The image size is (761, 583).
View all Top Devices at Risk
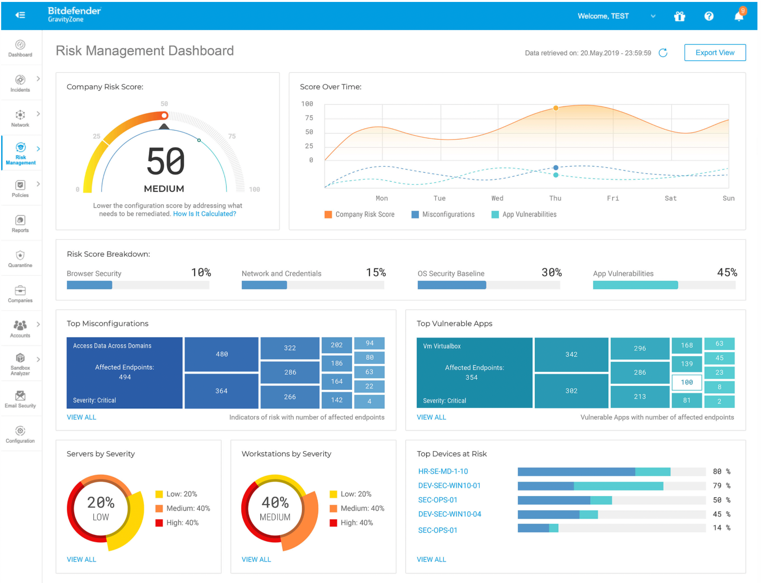[431, 559]
